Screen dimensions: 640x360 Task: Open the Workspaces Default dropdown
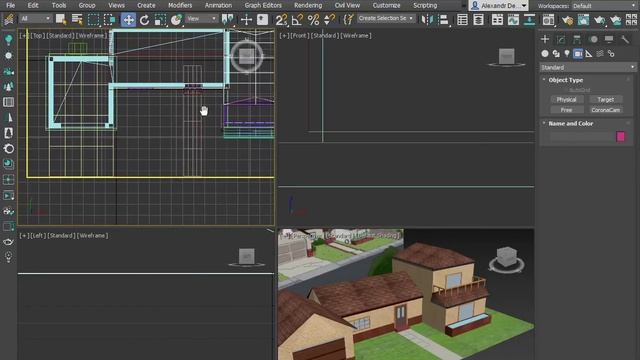pos(604,6)
